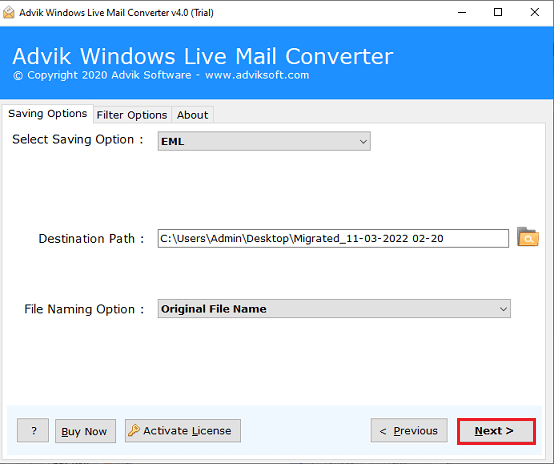
Task: Close the Advik converter window
Action: click(x=535, y=12)
